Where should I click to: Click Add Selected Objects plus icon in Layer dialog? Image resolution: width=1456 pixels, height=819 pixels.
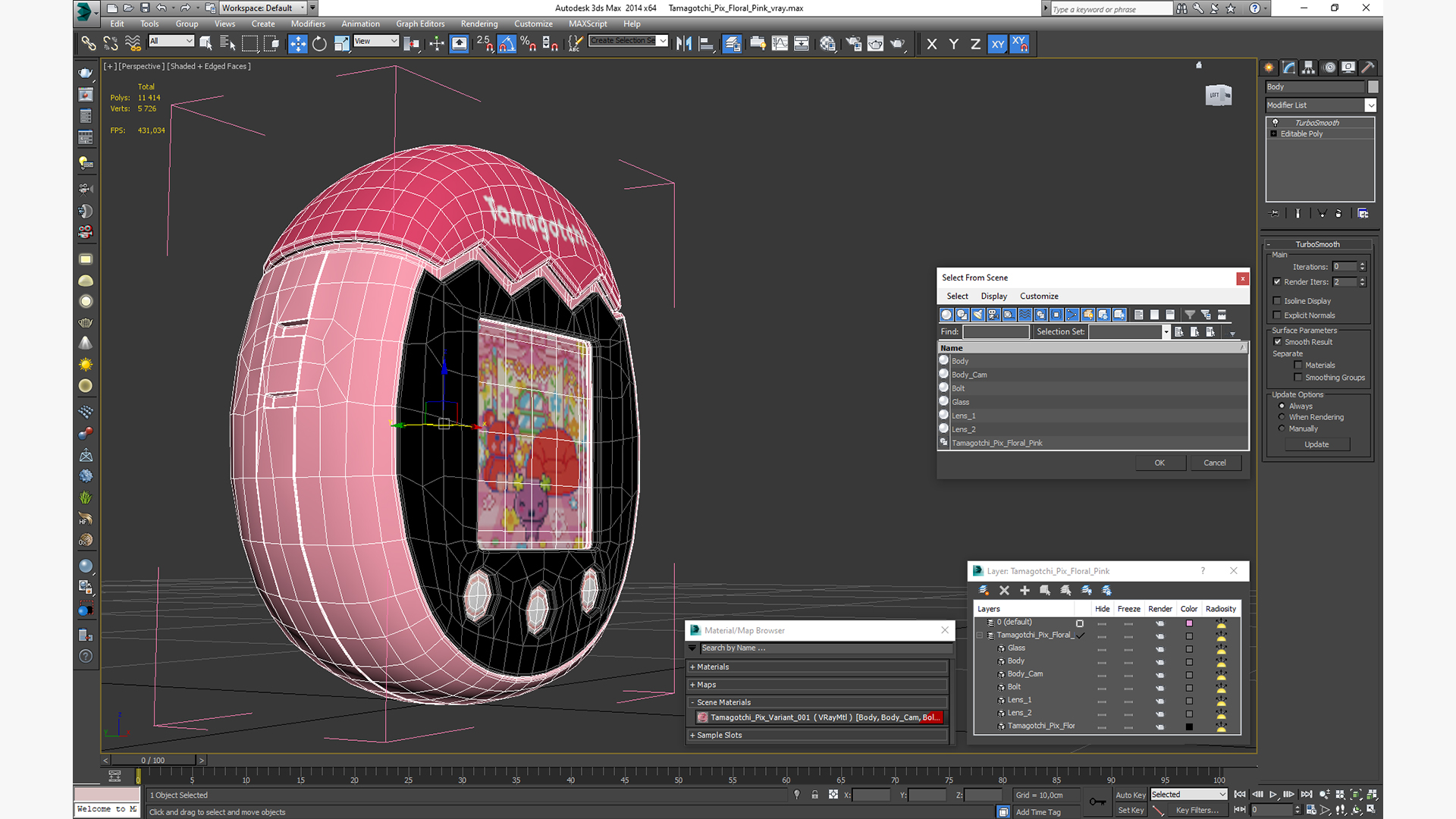point(1025,590)
